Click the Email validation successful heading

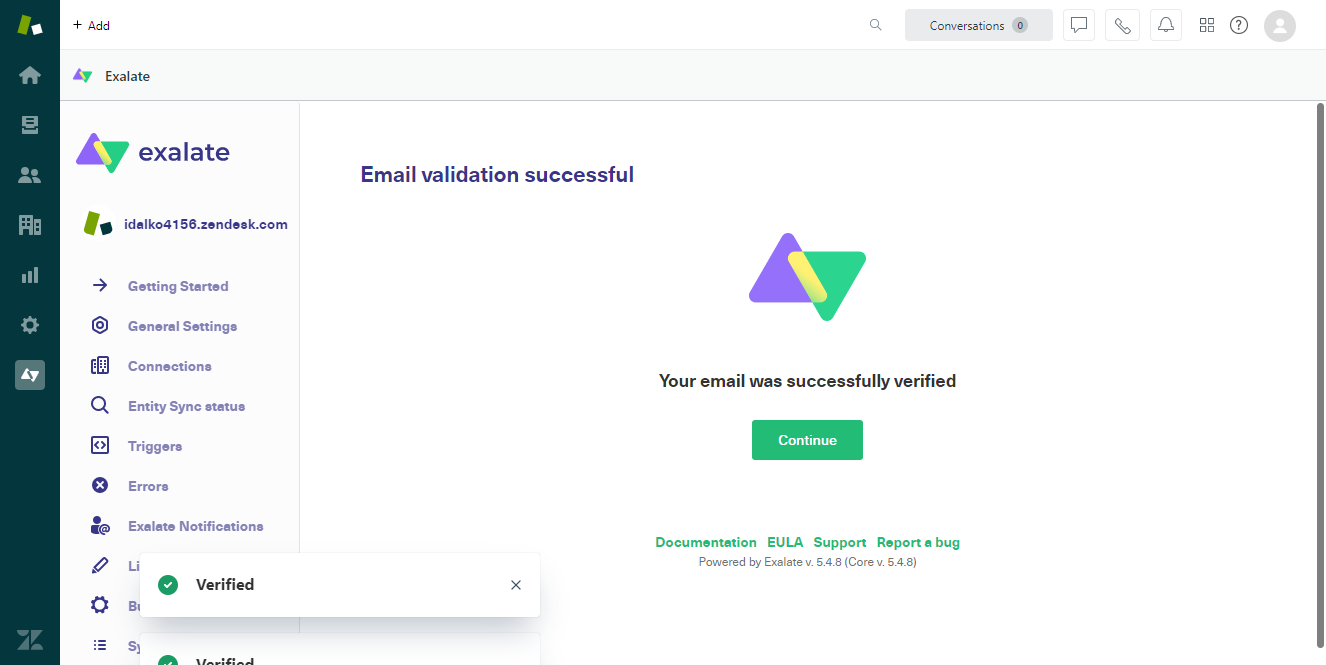coord(497,175)
